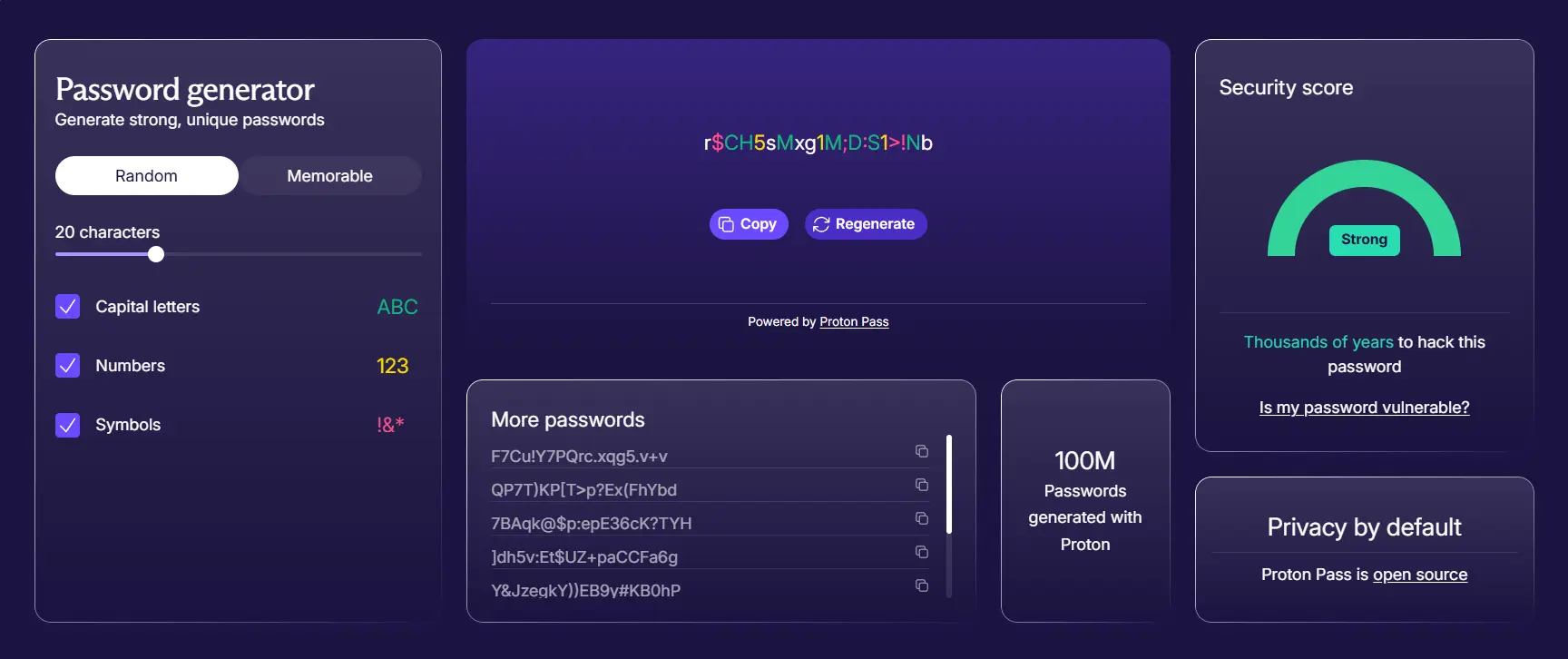Toggle the Symbols checkbox off
This screenshot has width=1568, height=659.
(67, 425)
